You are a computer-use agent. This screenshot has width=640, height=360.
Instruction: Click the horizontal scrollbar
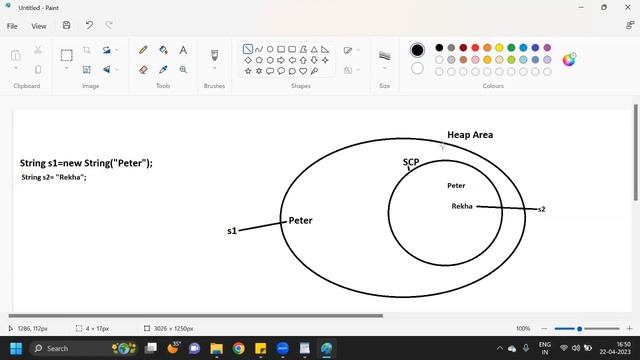[196, 316]
